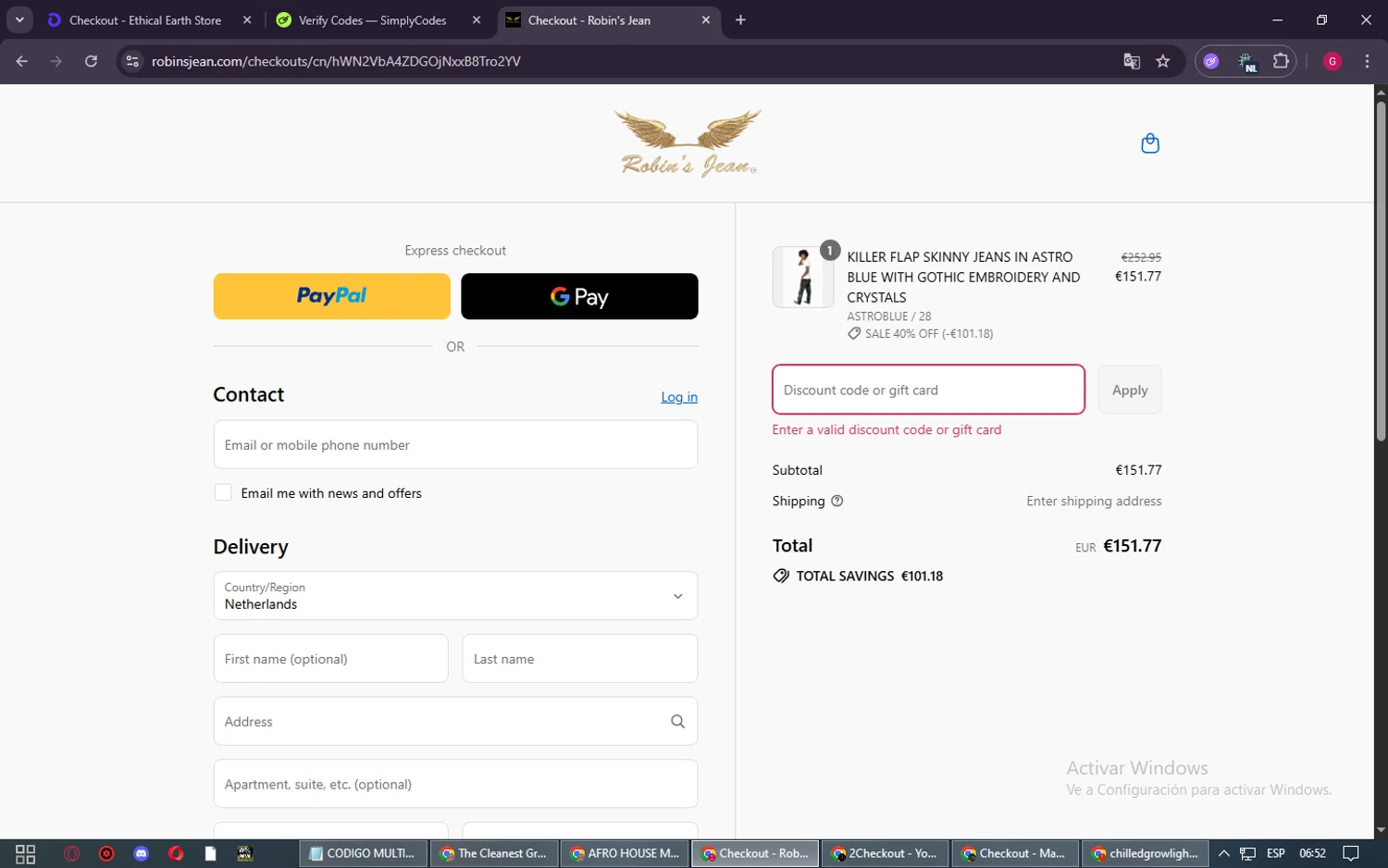Open the purple SimplyCodes extension icon
This screenshot has height=868, width=1388.
coord(1211,61)
